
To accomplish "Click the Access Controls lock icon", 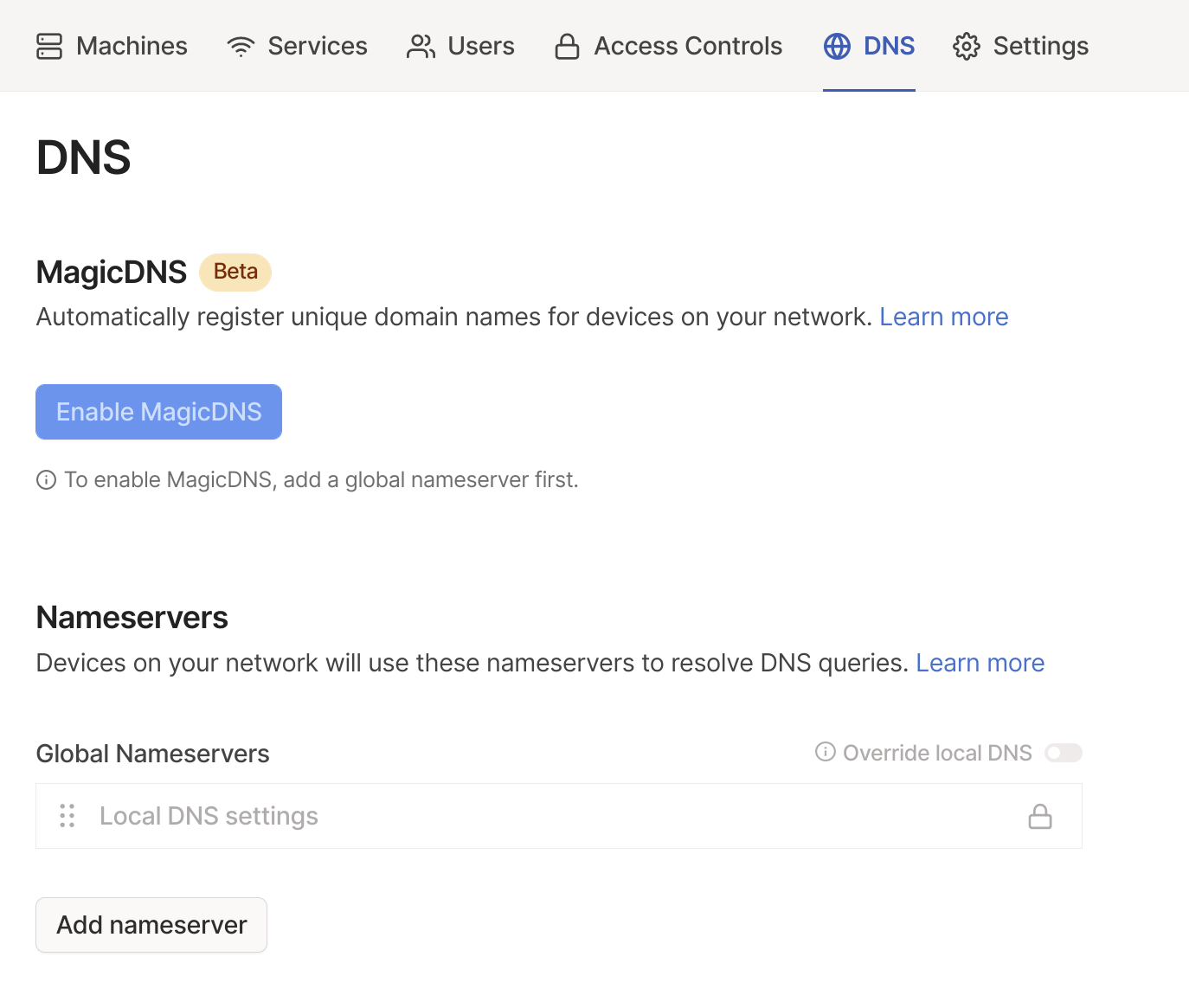I will pos(567,46).
